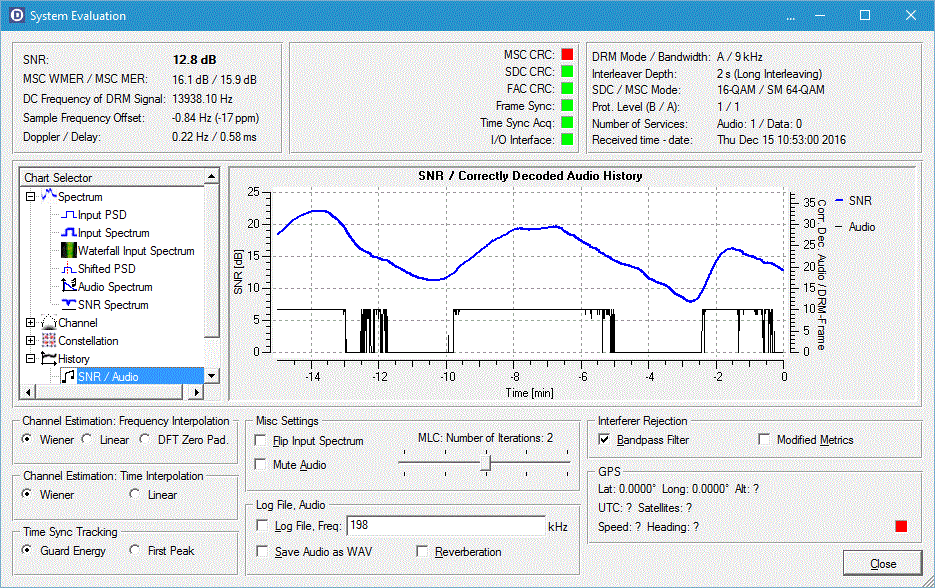This screenshot has width=935, height=588.
Task: Click the Chart Selector header
Action: pyautogui.click(x=112, y=177)
